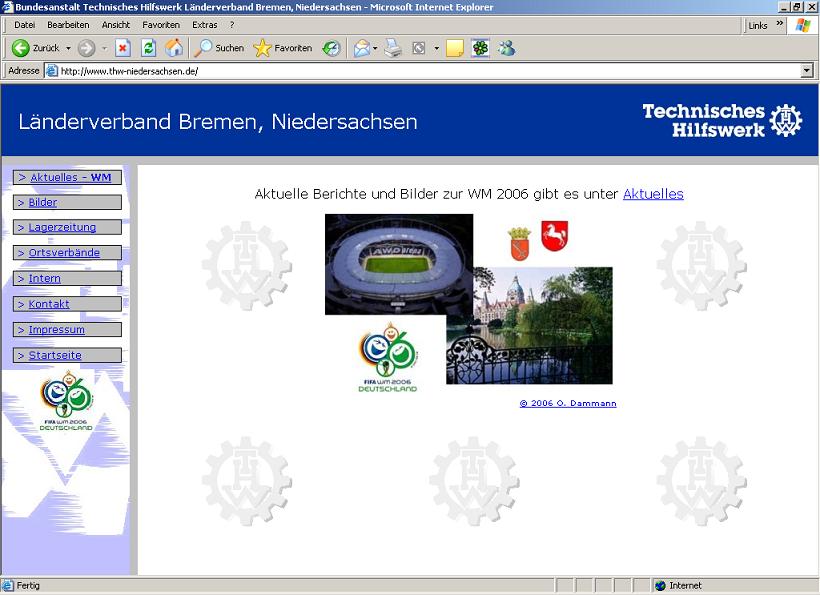The image size is (820, 595).
Task: Click the stadium photo thumbnail
Action: click(398, 263)
